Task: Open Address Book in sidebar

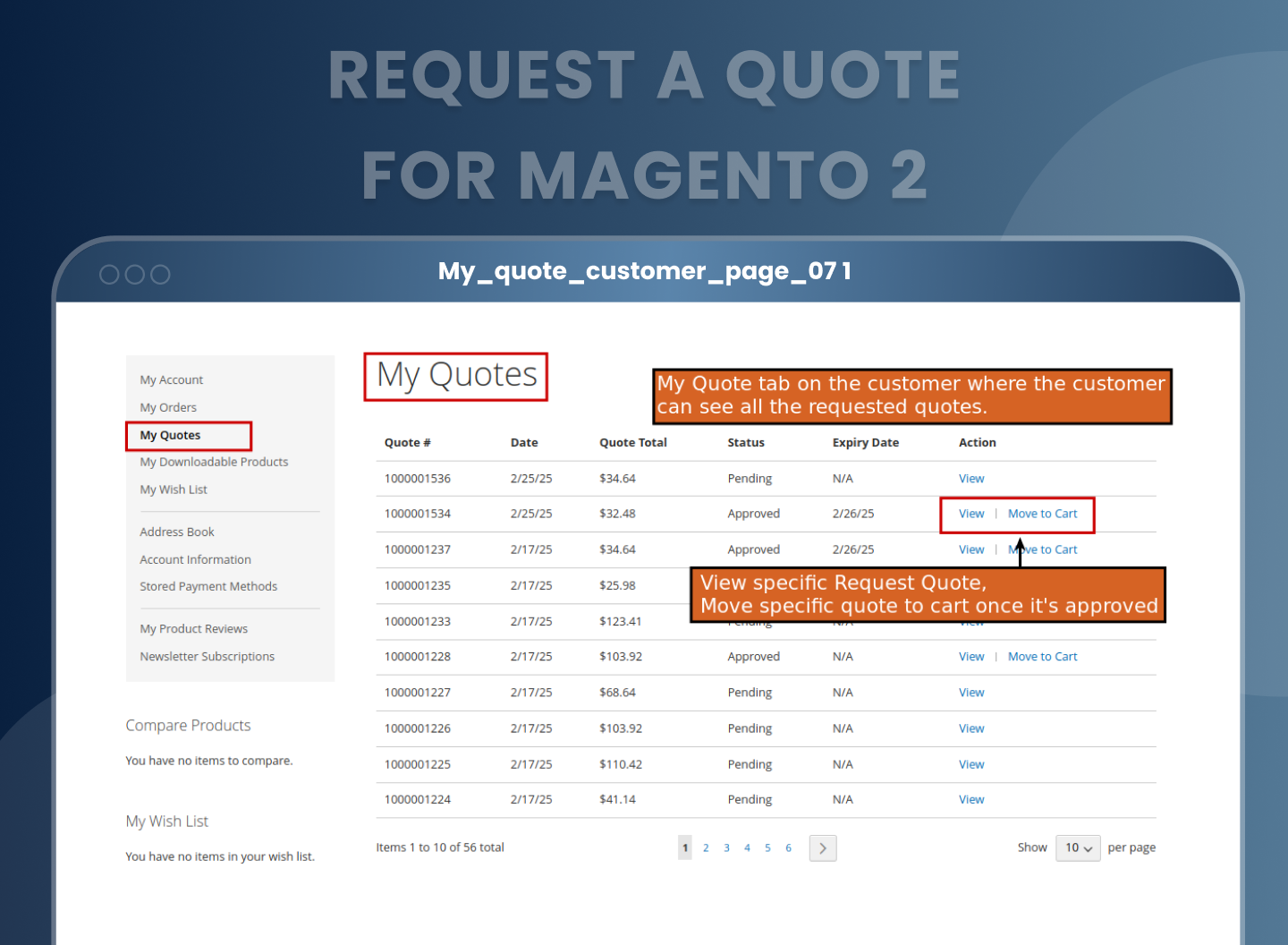Action: pyautogui.click(x=177, y=532)
